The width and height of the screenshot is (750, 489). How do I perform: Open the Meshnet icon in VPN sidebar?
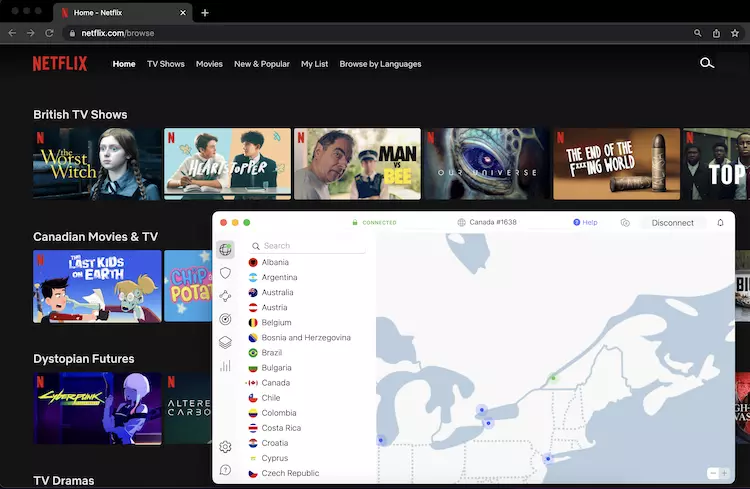(225, 296)
